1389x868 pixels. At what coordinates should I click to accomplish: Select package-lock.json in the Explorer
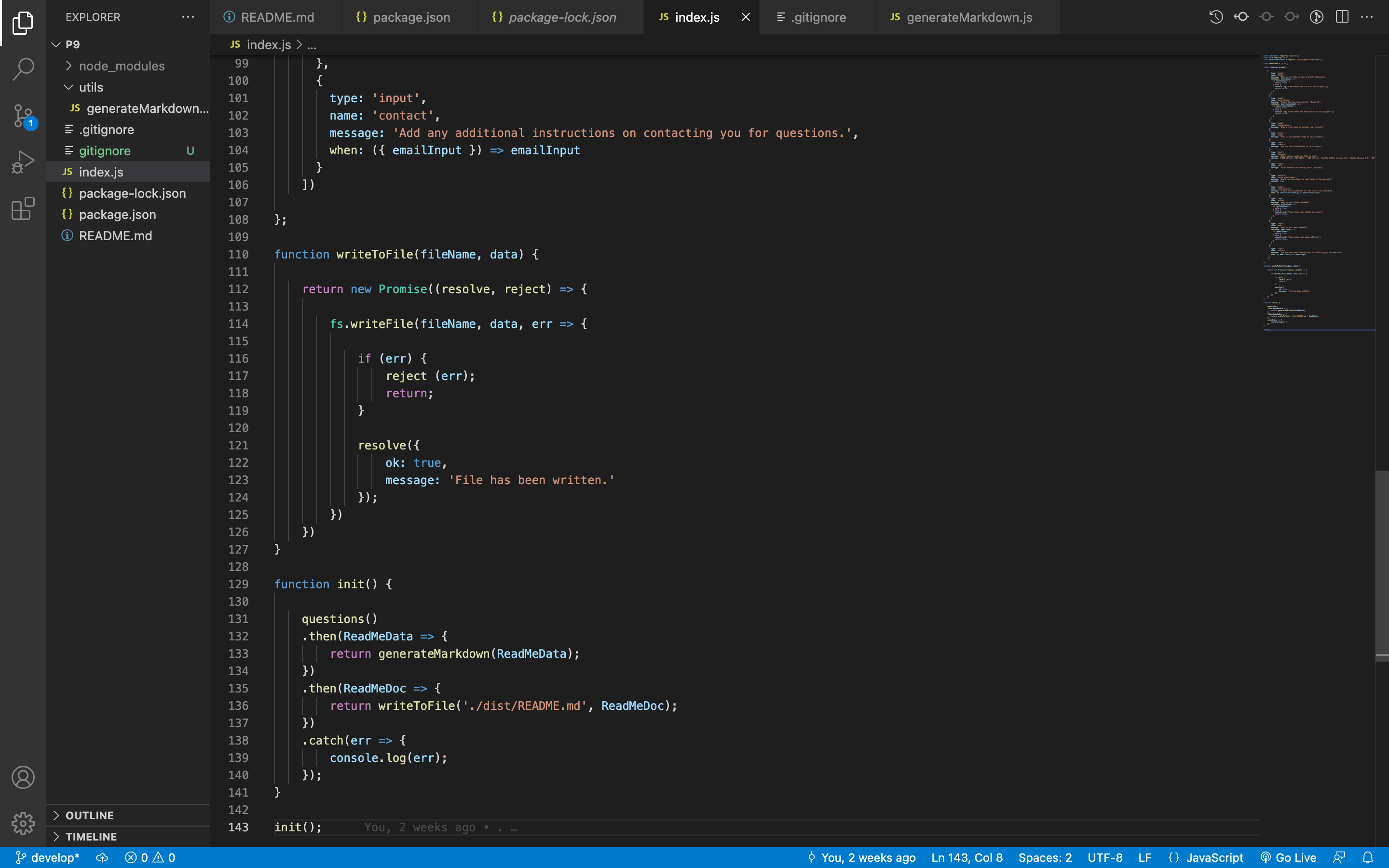(132, 193)
